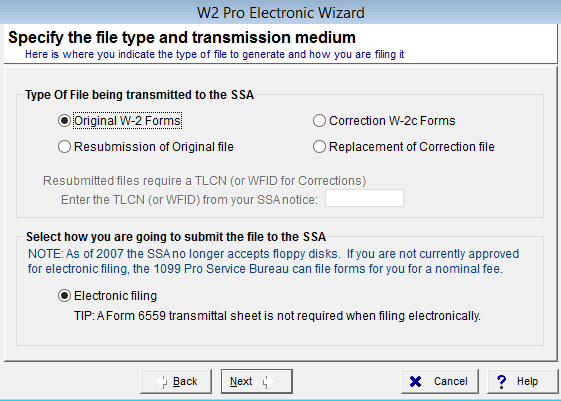Open Help for this wizard page

523,381
